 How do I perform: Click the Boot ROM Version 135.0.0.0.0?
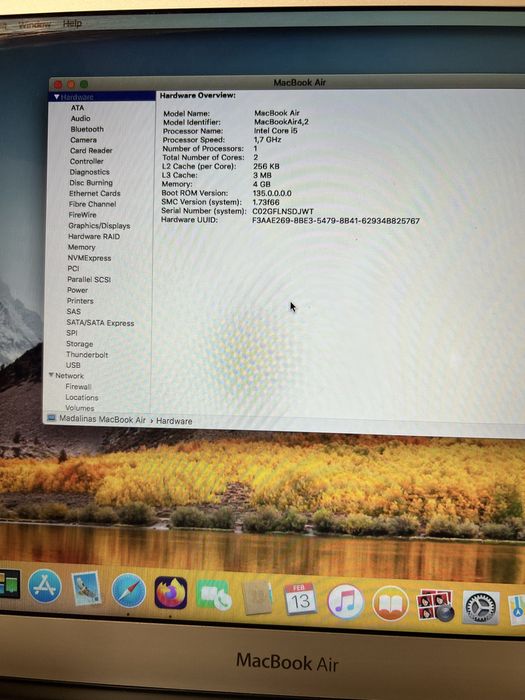tap(272, 193)
